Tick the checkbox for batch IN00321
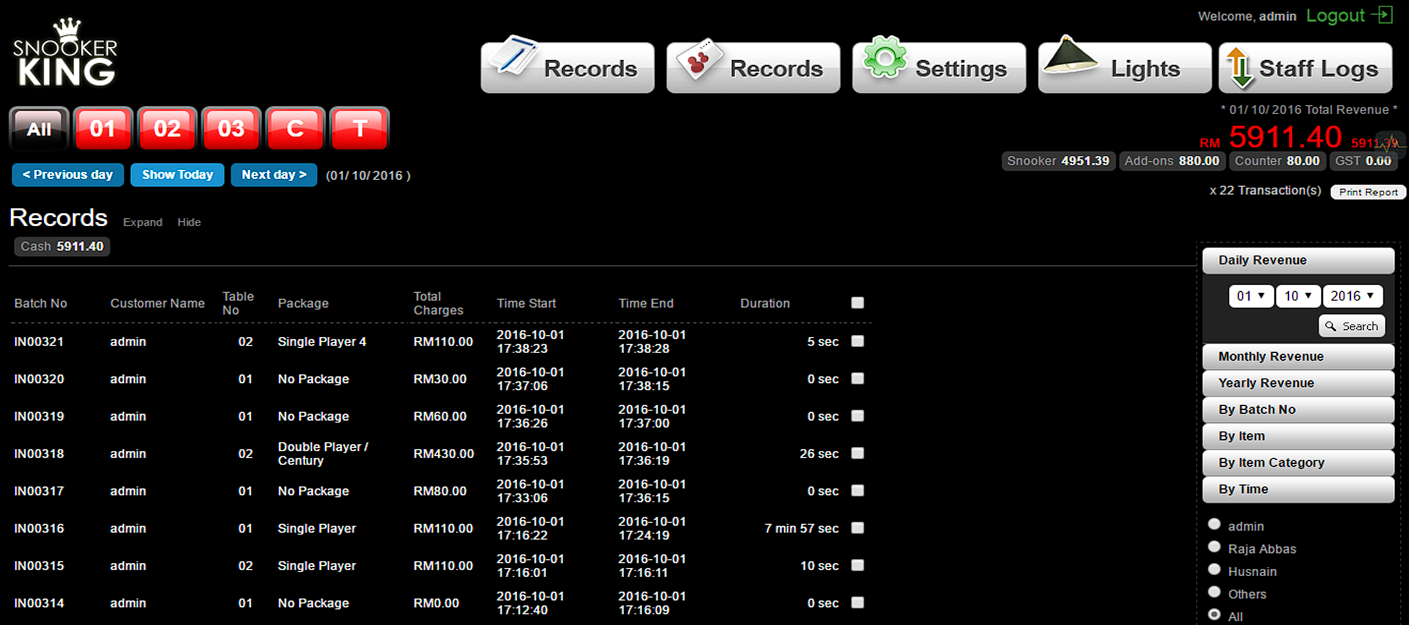1409x625 pixels. 857,341
